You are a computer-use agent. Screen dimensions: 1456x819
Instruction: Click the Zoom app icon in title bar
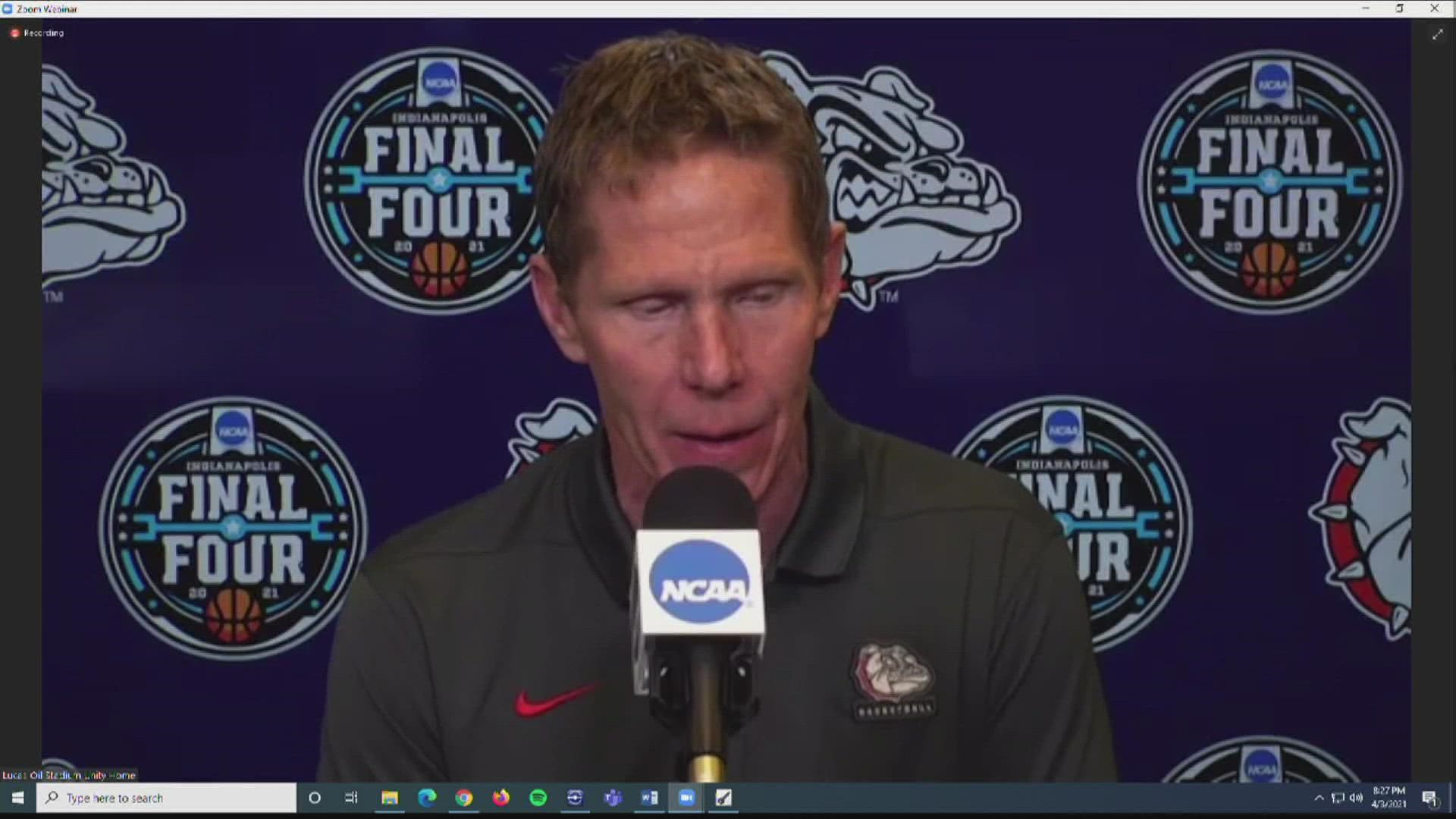click(8, 9)
